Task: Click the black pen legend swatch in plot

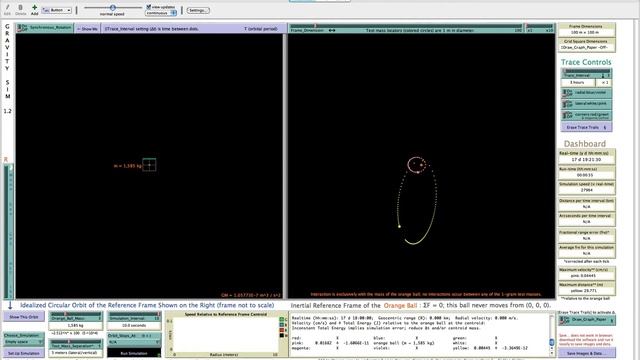Action: (282, 335)
